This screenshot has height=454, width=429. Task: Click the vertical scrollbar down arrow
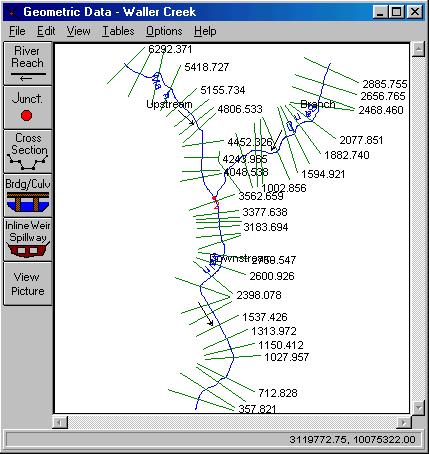click(x=418, y=407)
